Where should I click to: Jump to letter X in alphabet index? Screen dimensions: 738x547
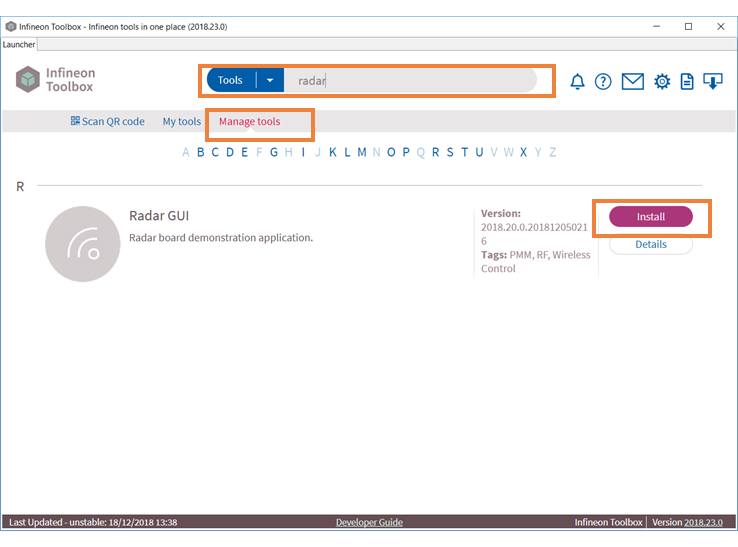click(x=523, y=152)
